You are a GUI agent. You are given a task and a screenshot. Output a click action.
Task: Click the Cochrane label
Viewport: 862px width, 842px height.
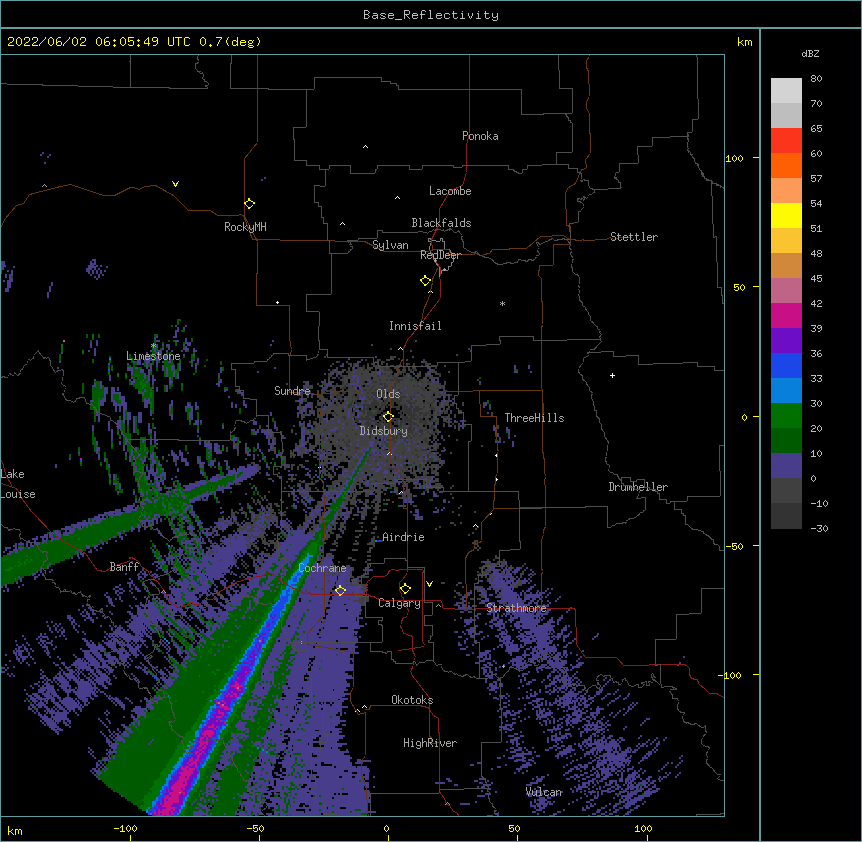322,568
